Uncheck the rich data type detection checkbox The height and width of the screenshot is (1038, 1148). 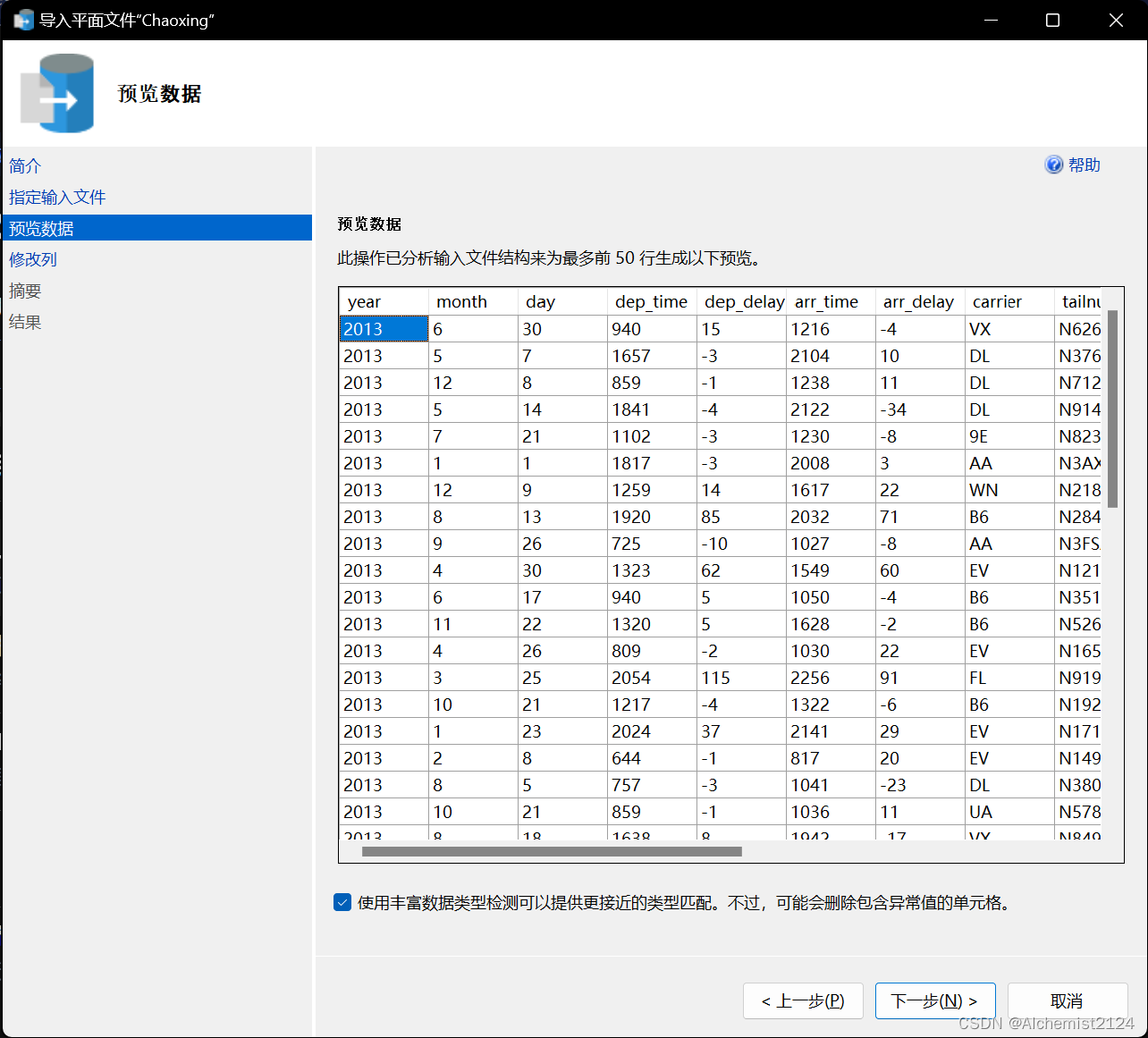tap(342, 902)
